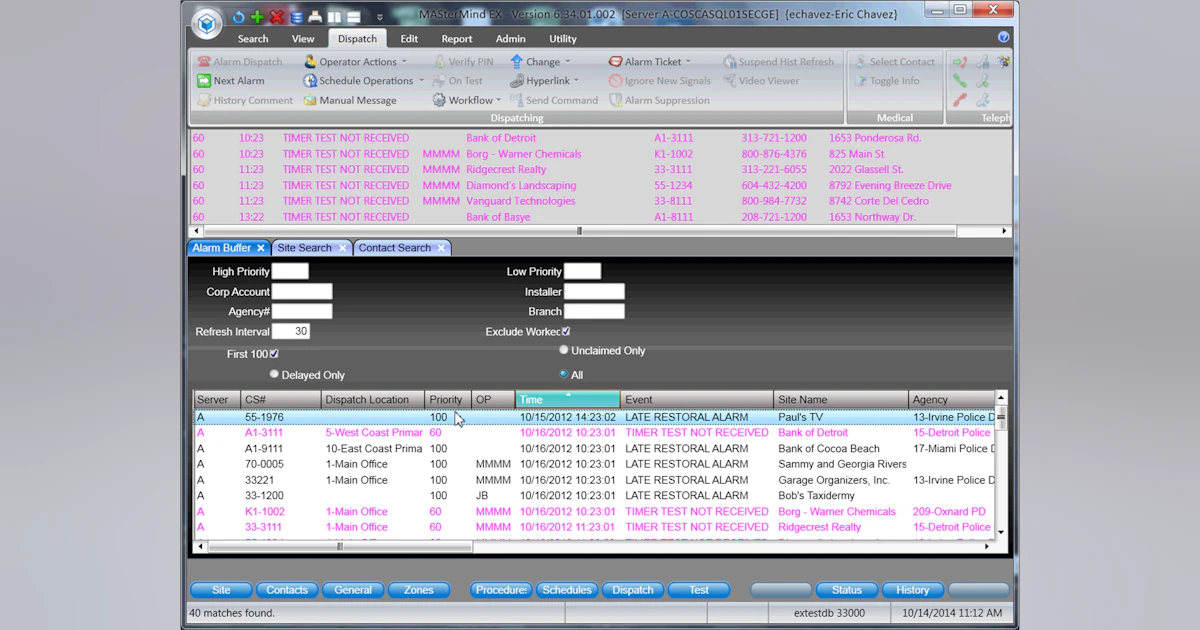Image resolution: width=1200 pixels, height=630 pixels.
Task: Select the Unclaimed Only radio button
Action: (x=563, y=349)
